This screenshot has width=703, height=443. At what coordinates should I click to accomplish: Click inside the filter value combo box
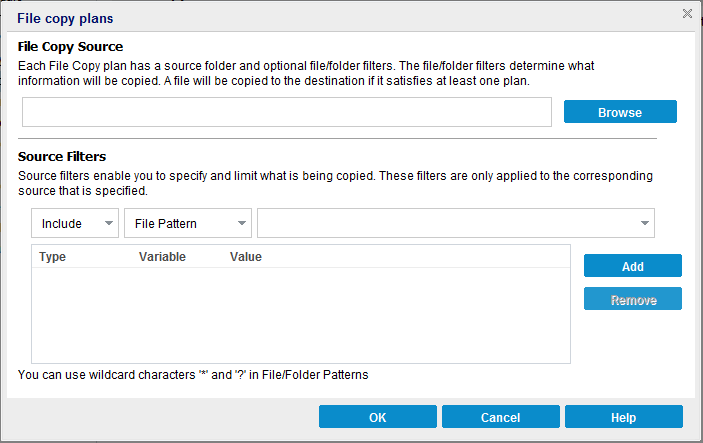[445, 223]
